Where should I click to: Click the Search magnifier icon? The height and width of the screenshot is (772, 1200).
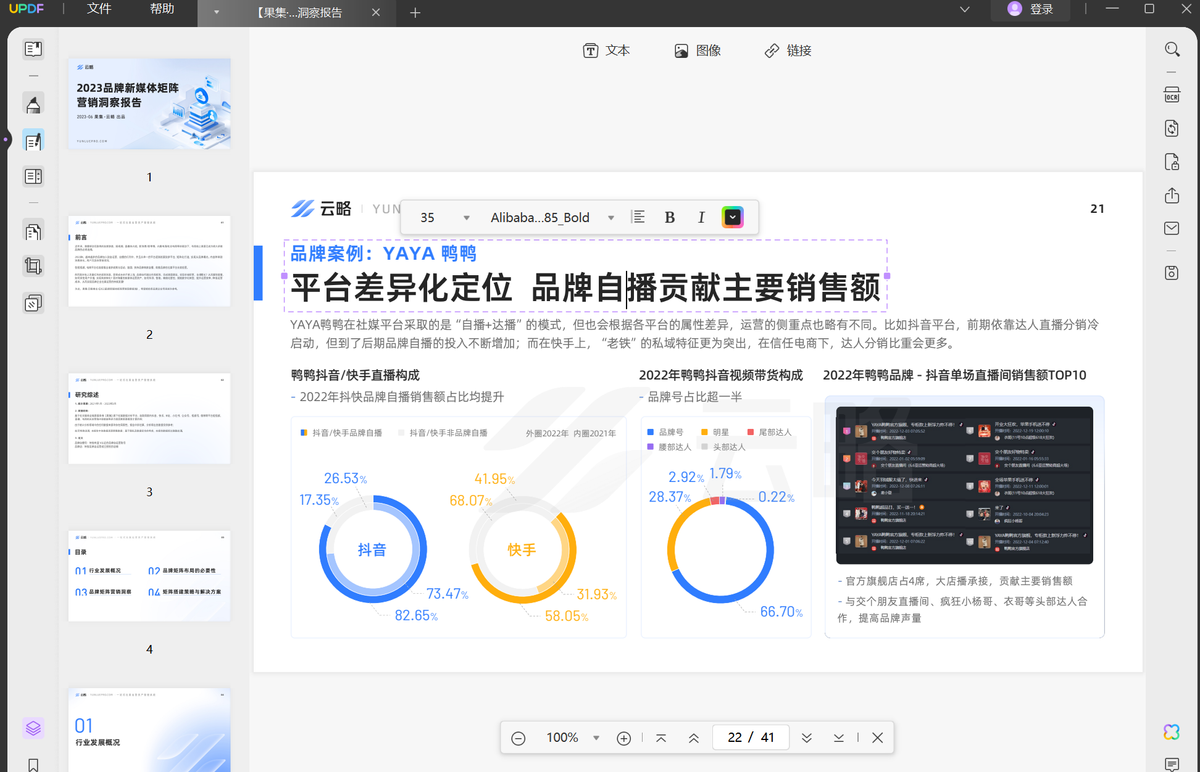coord(1172,49)
